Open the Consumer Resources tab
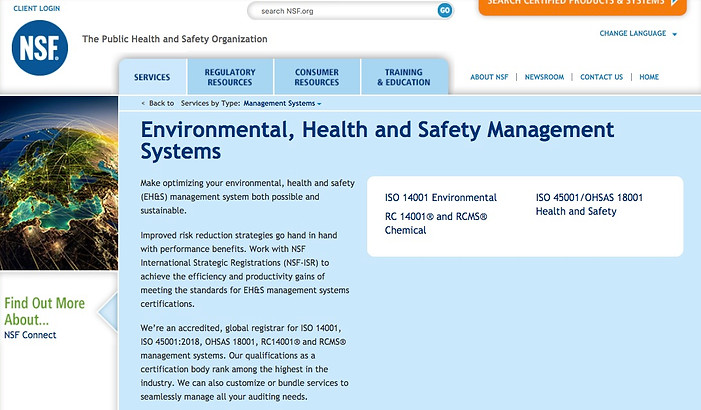This screenshot has height=410, width=701. tap(317, 77)
